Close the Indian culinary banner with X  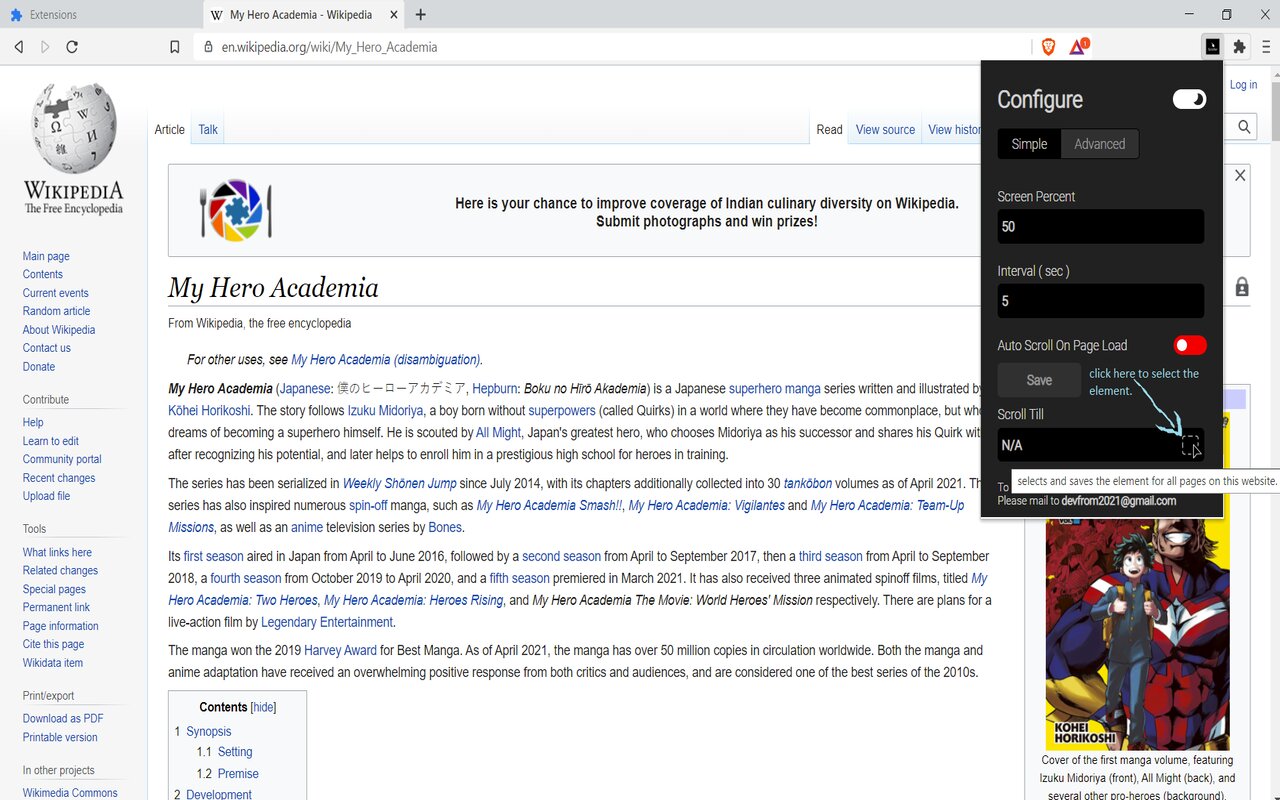(x=1240, y=175)
